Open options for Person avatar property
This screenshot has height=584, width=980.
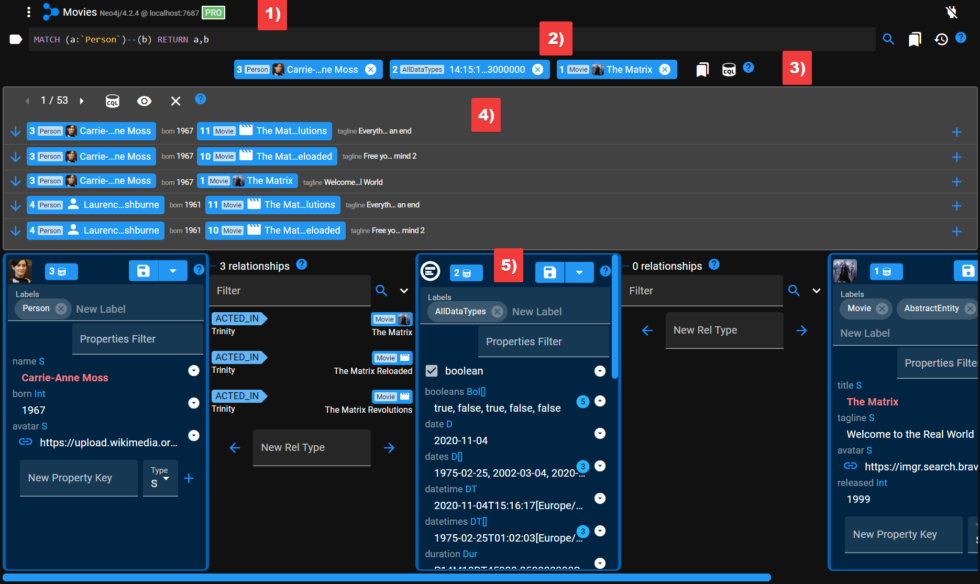[x=194, y=435]
